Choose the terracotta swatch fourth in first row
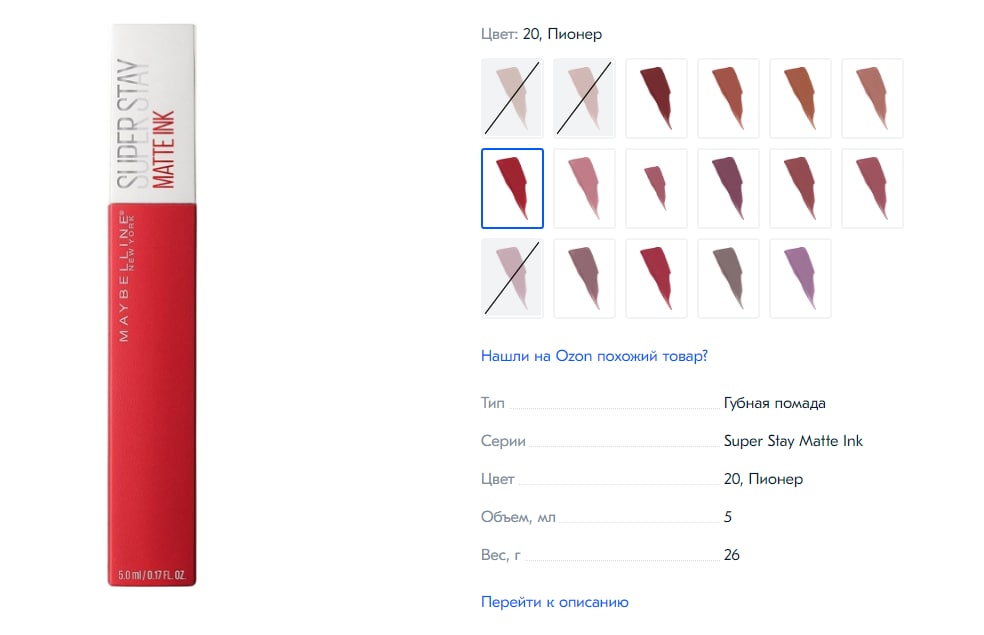Screen dimensions: 984x635 tap(728, 99)
